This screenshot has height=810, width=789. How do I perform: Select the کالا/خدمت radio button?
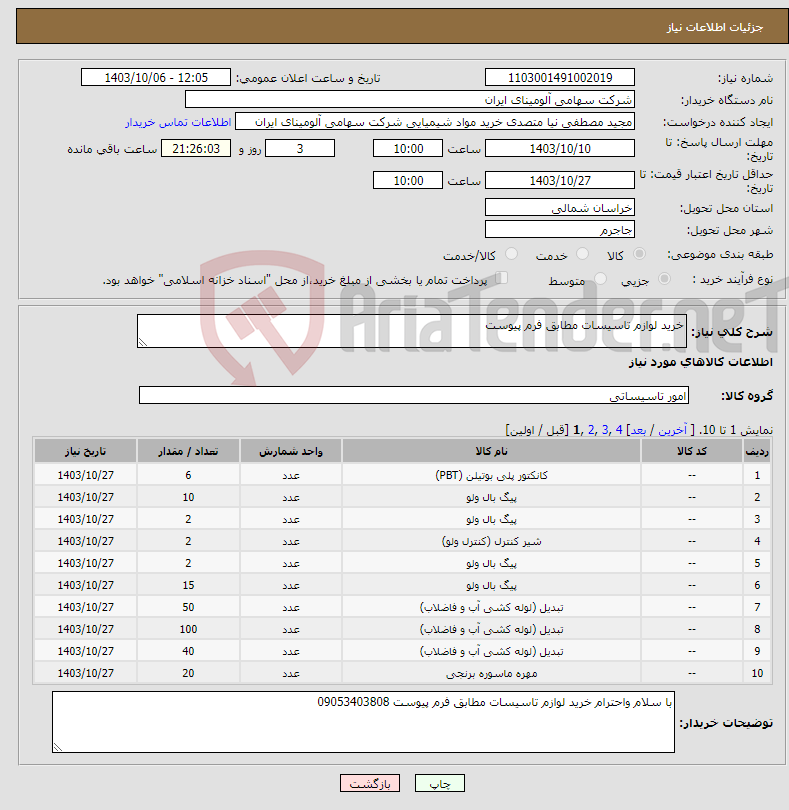tap(512, 254)
